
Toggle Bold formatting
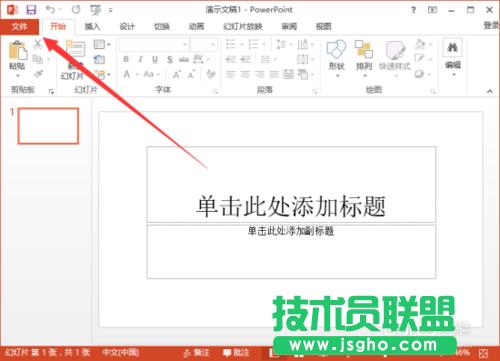pos(126,59)
